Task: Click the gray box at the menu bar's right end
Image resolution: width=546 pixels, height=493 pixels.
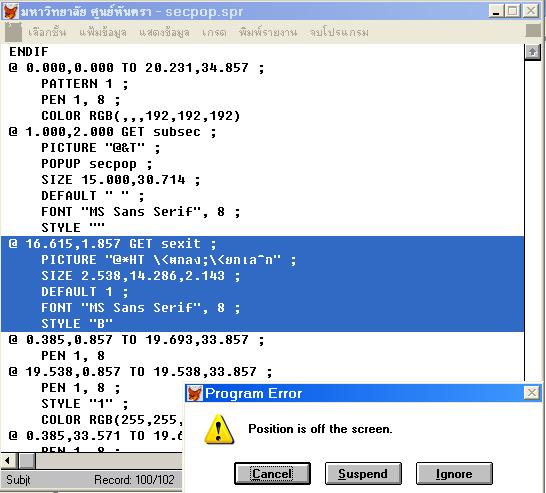Action: 533,31
